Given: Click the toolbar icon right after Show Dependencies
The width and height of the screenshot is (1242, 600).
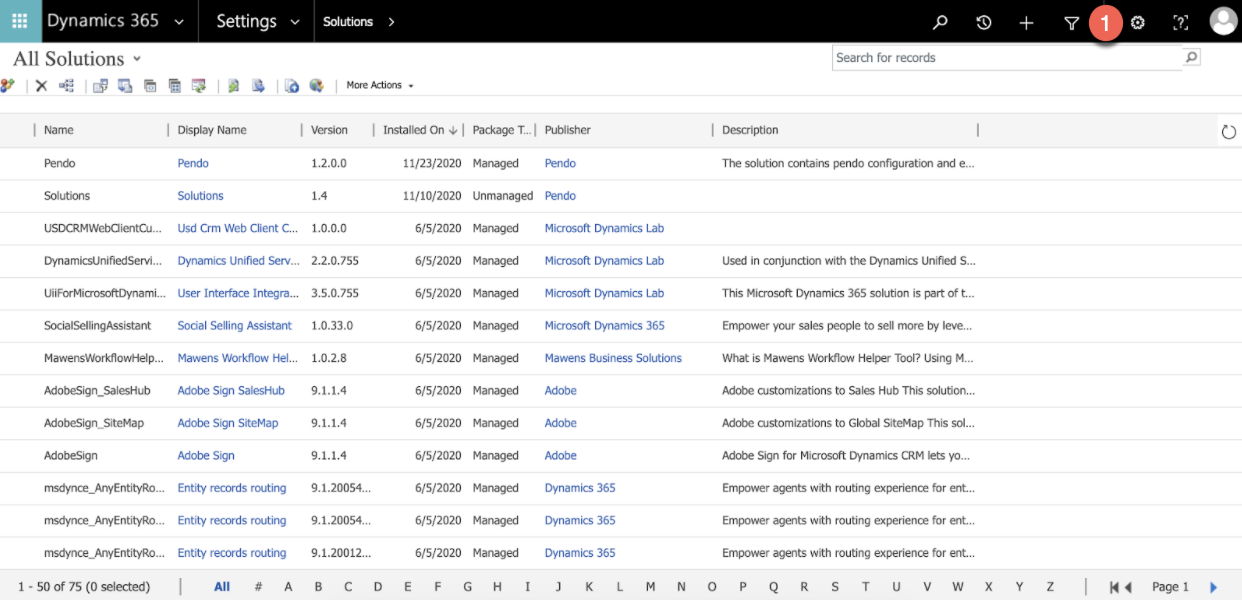Looking at the screenshot, I should coord(100,86).
